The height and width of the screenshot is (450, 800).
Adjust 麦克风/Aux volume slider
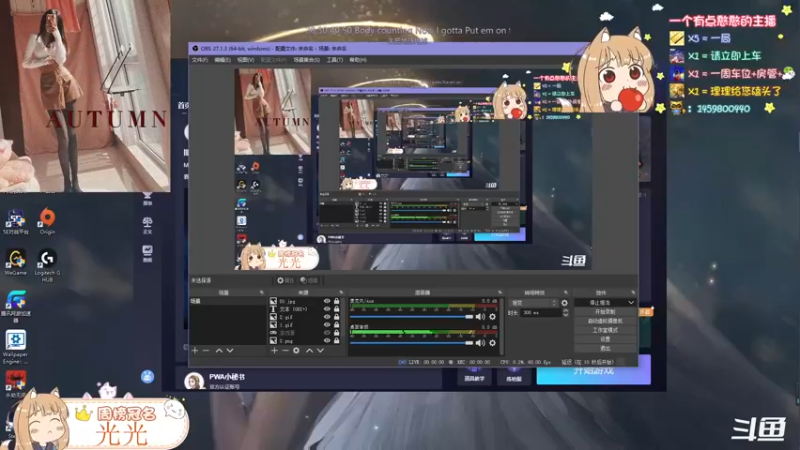coord(411,317)
